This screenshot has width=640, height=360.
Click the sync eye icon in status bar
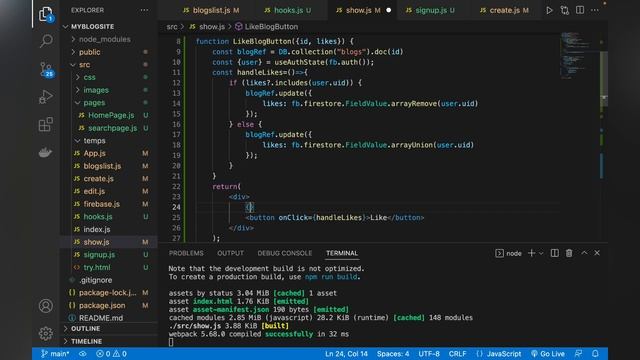pyautogui.click(x=82, y=354)
